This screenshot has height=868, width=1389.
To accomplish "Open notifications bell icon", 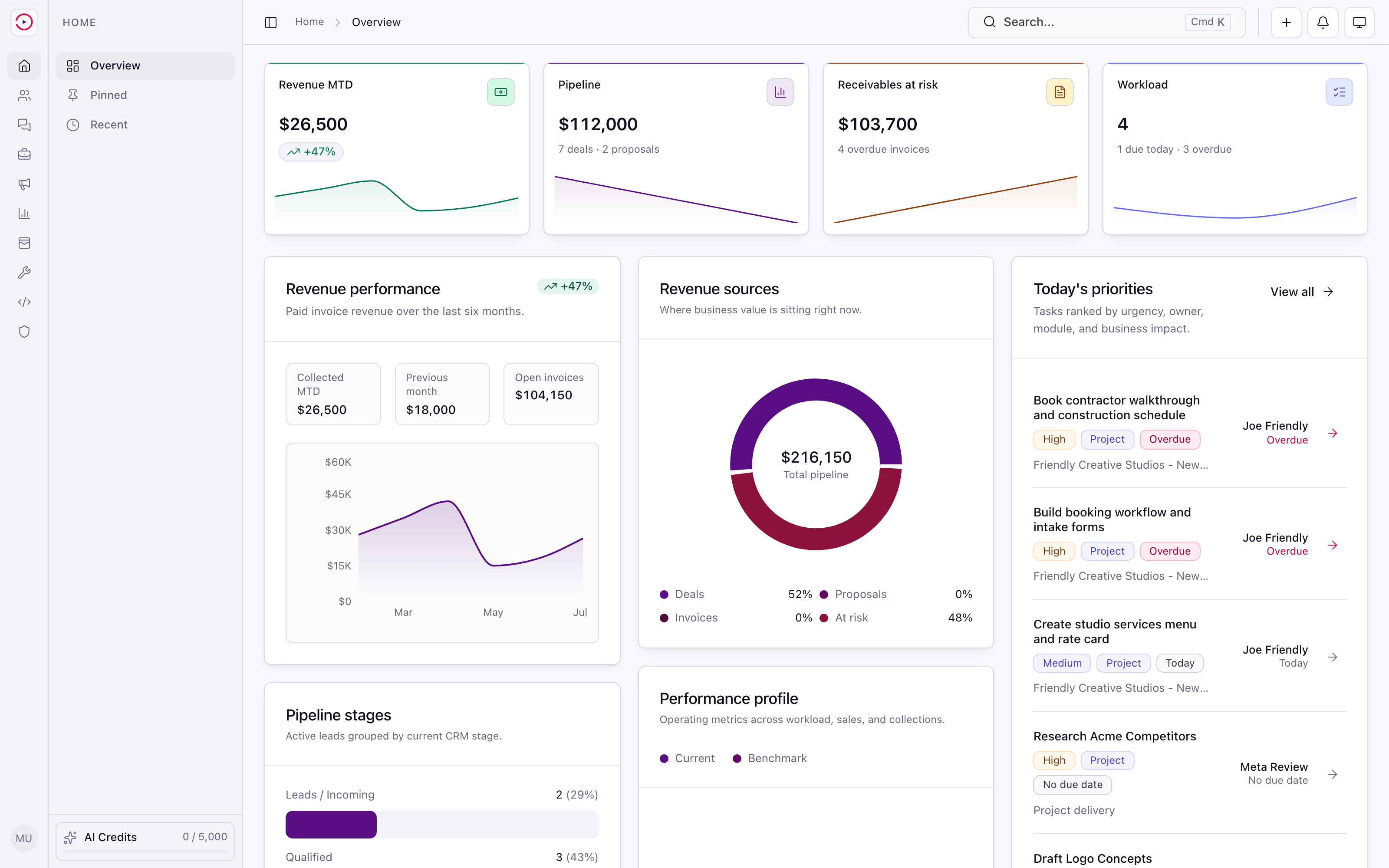I will coord(1323,23).
